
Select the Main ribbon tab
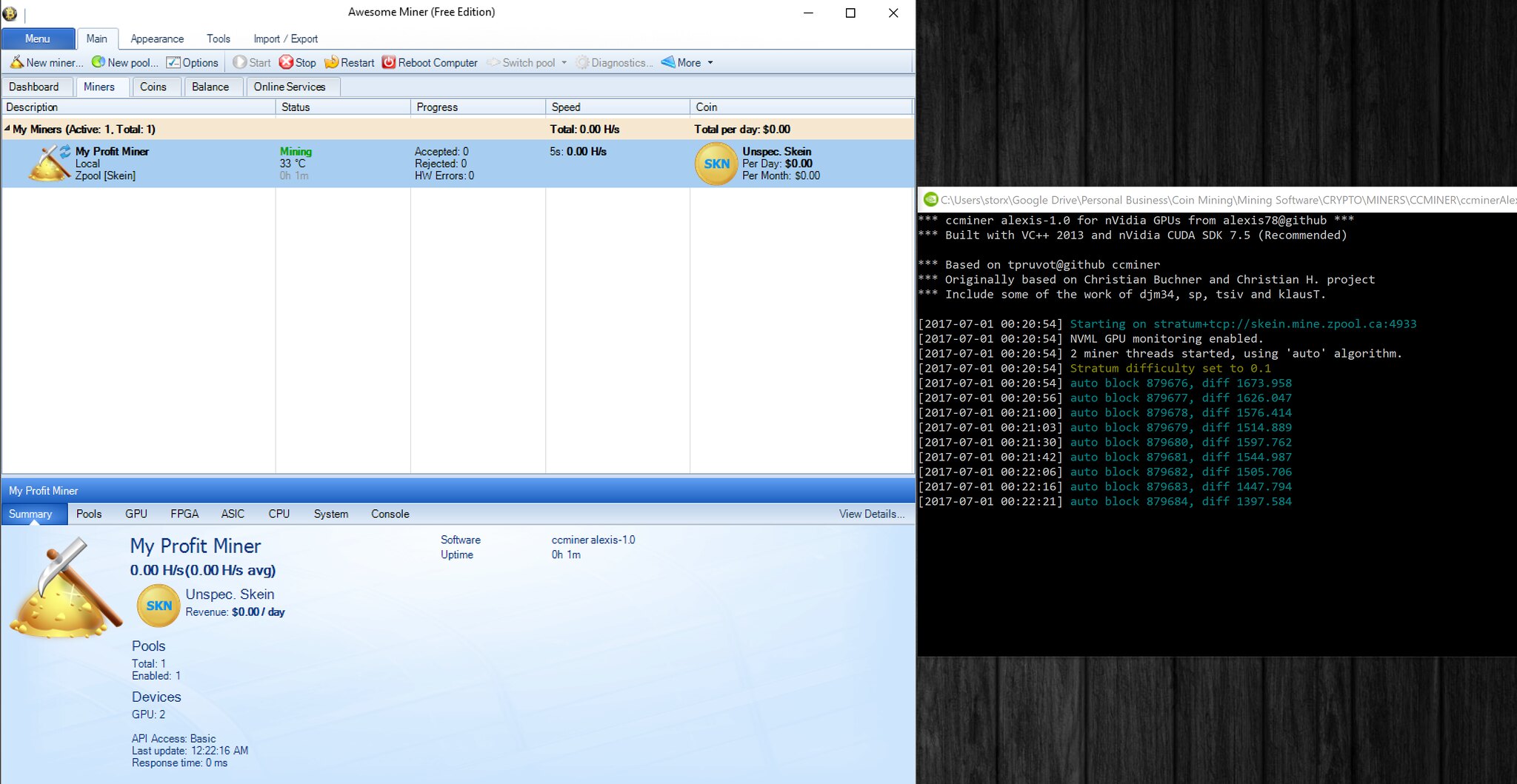[96, 38]
